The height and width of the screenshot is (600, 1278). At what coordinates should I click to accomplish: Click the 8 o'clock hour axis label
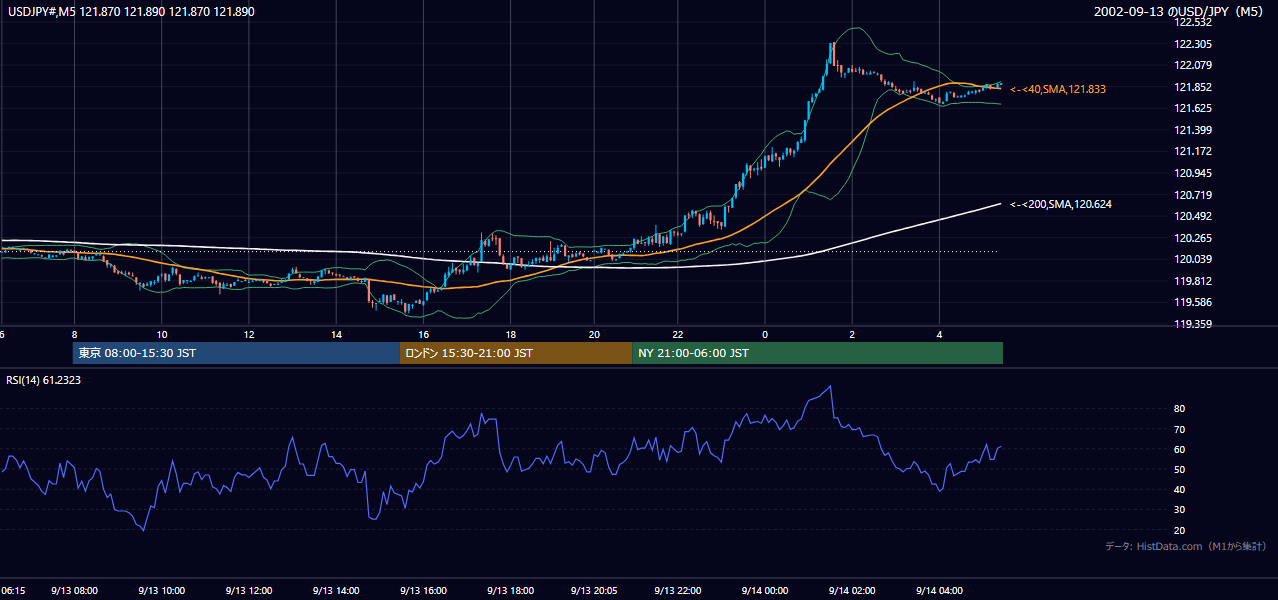point(74,334)
